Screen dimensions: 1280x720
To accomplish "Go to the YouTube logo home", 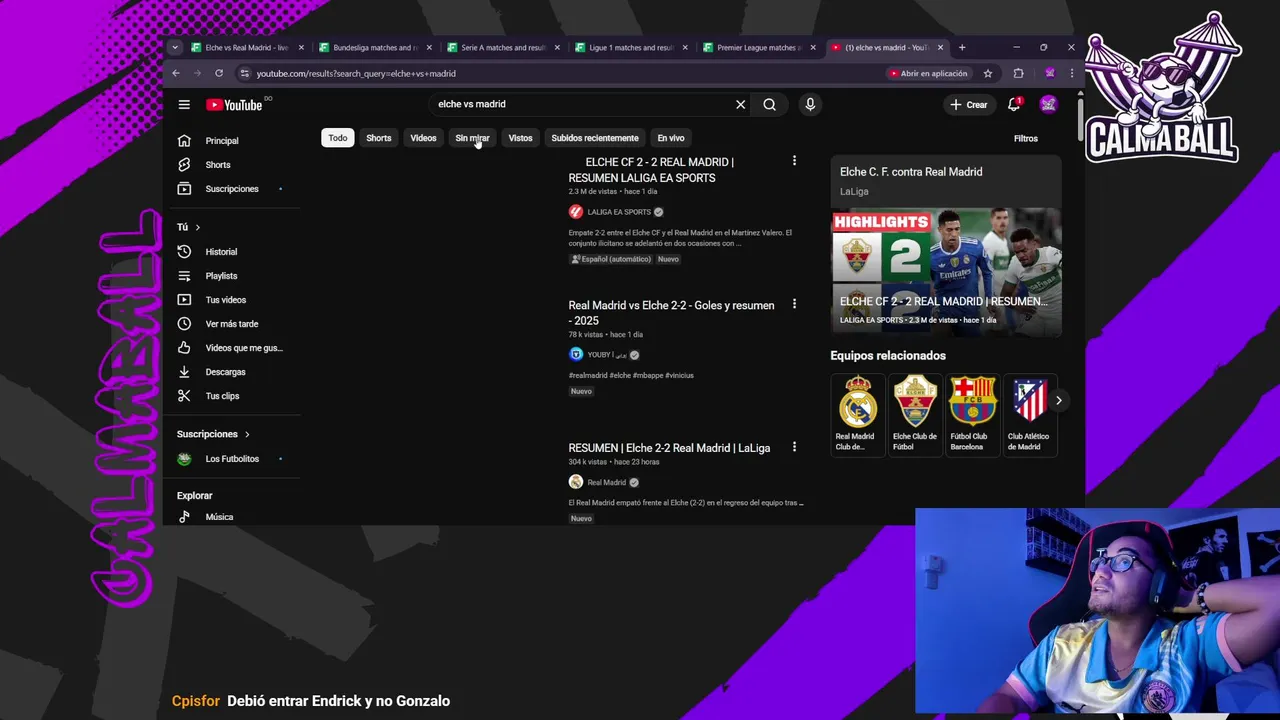I will [234, 105].
